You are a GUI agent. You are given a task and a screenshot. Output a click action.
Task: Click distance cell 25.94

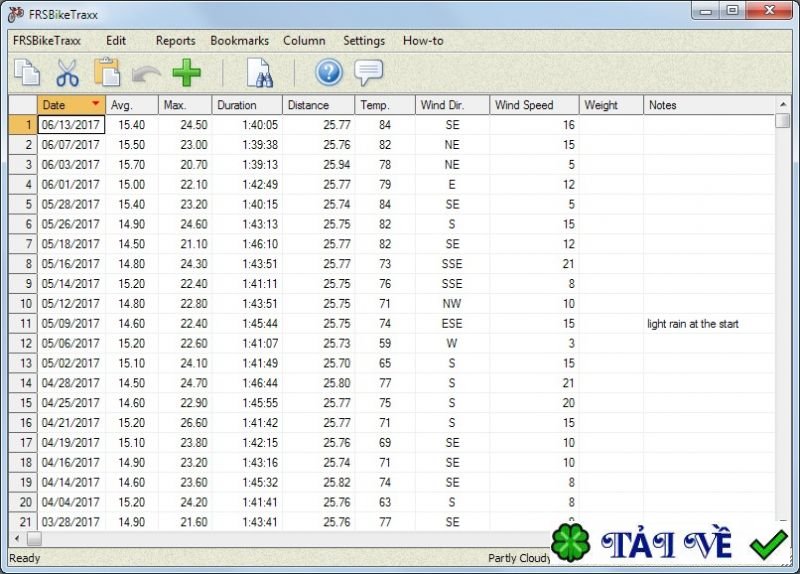click(318, 164)
